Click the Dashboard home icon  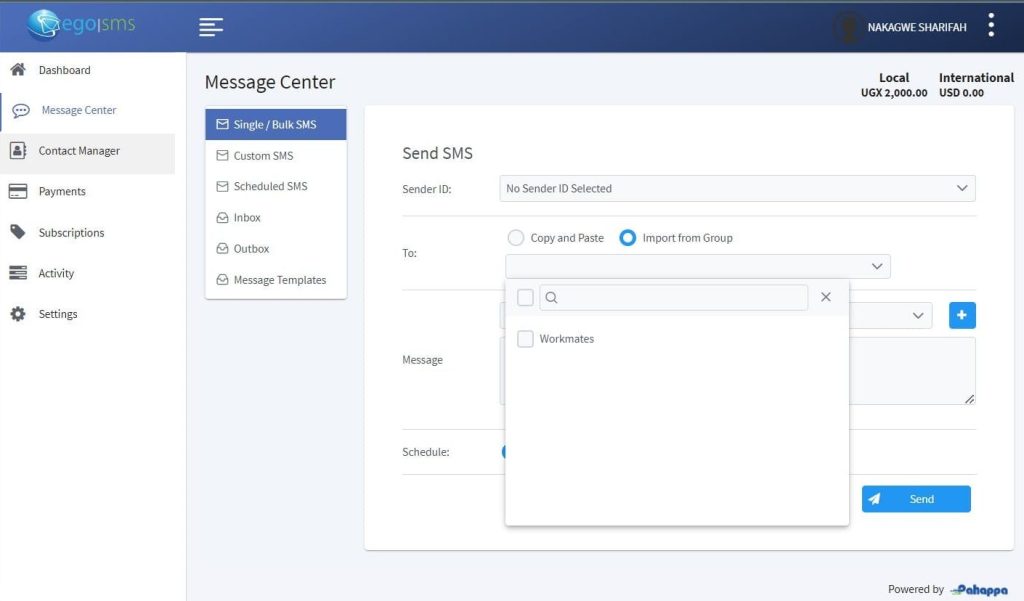[17, 70]
